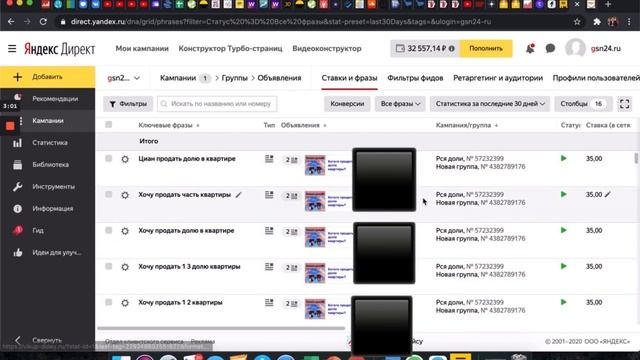Viewport: 640px width, 360px height.
Task: Go to Группы breadcrumb
Action: [235, 78]
